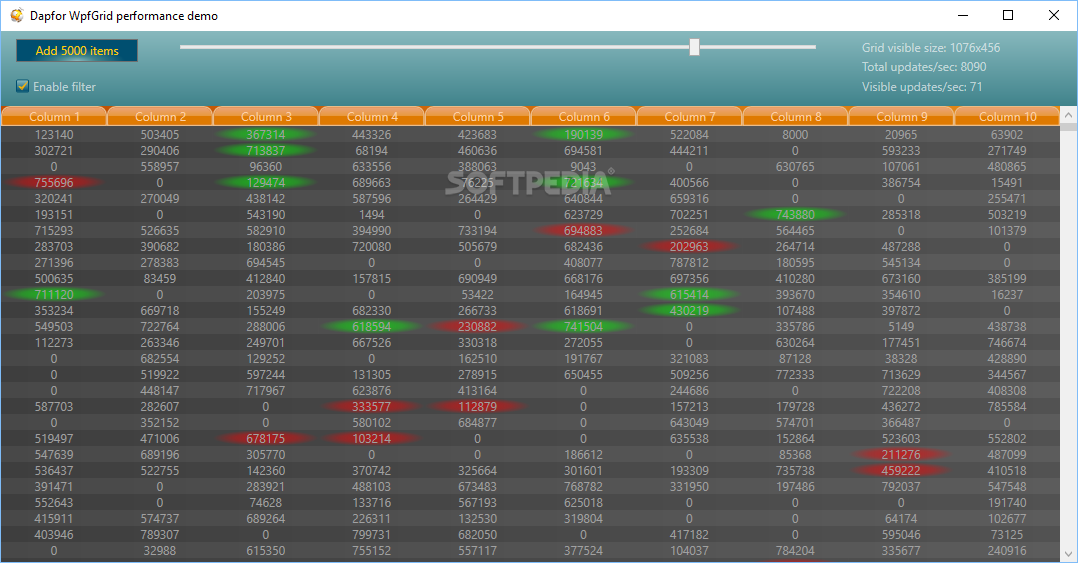Click the Column 10 header

(1007, 117)
